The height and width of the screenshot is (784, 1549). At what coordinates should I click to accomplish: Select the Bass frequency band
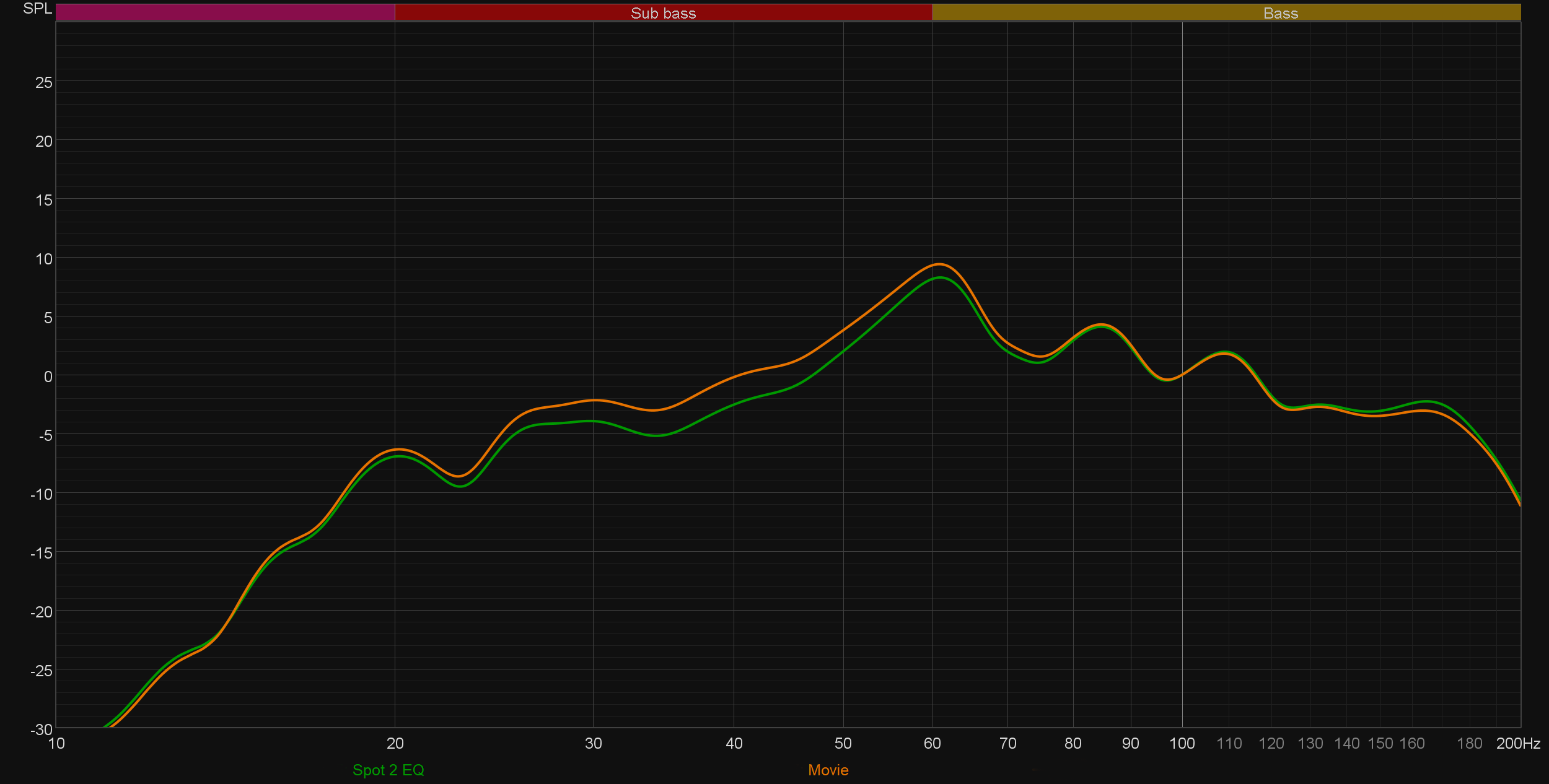(1280, 13)
